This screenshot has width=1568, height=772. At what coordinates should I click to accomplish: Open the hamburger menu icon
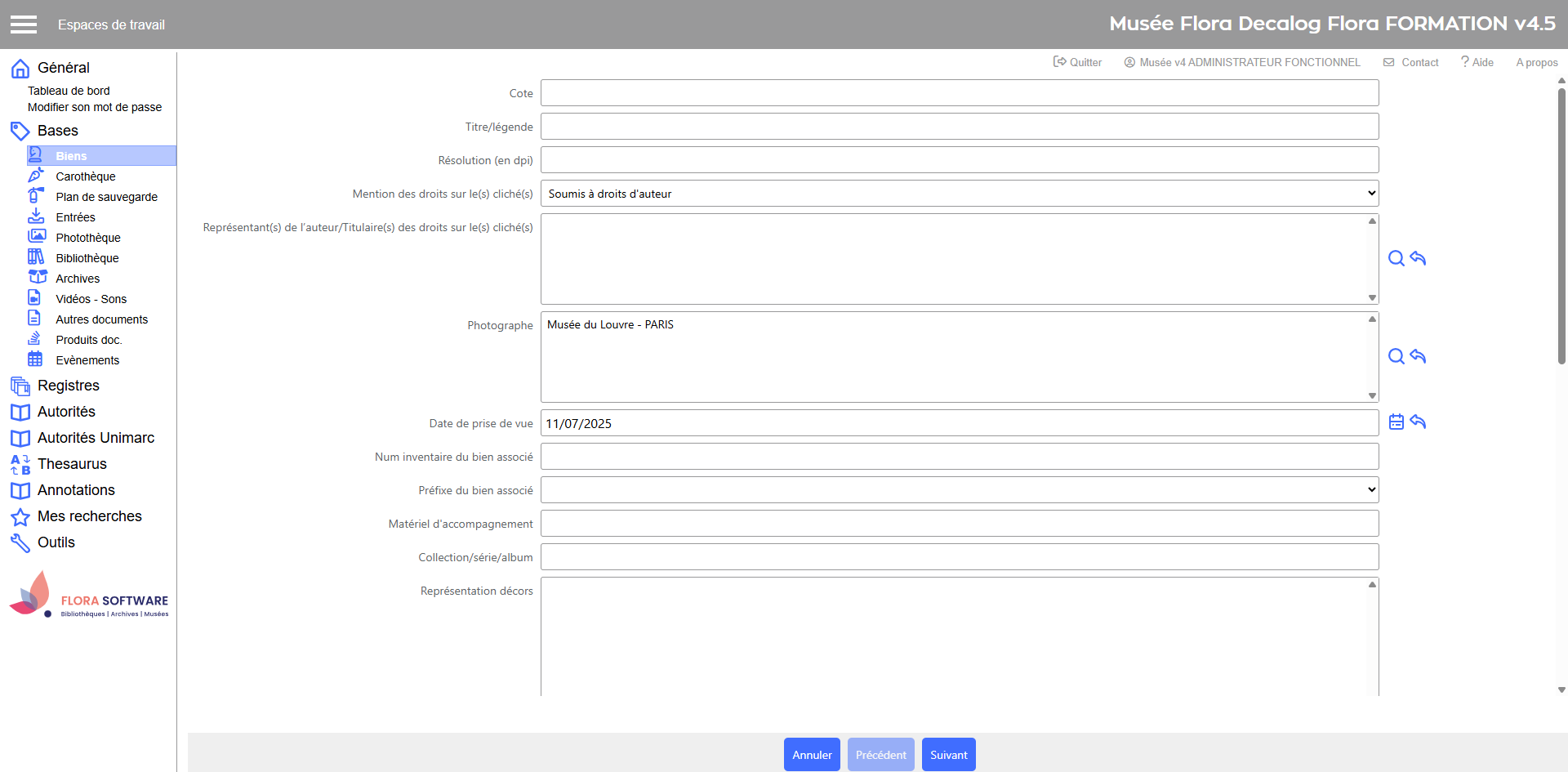pos(24,25)
